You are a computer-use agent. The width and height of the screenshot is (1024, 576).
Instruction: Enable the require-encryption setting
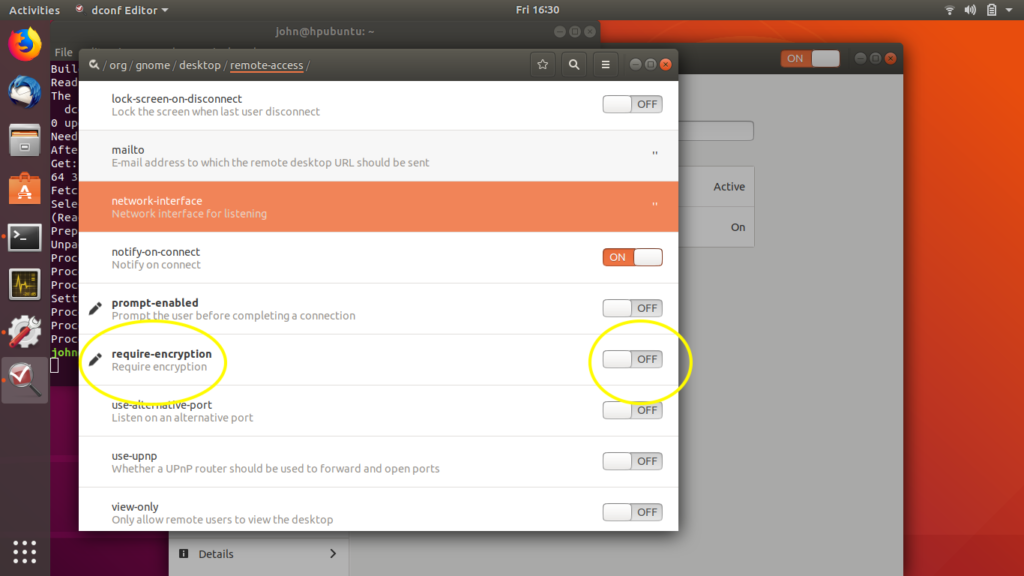pos(632,359)
